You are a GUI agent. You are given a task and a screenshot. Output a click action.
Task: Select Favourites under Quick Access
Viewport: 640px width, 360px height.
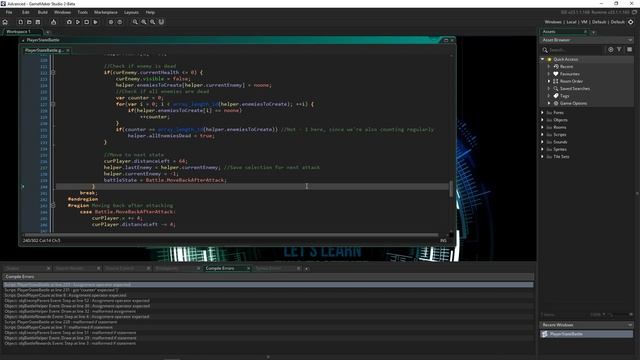[569, 74]
